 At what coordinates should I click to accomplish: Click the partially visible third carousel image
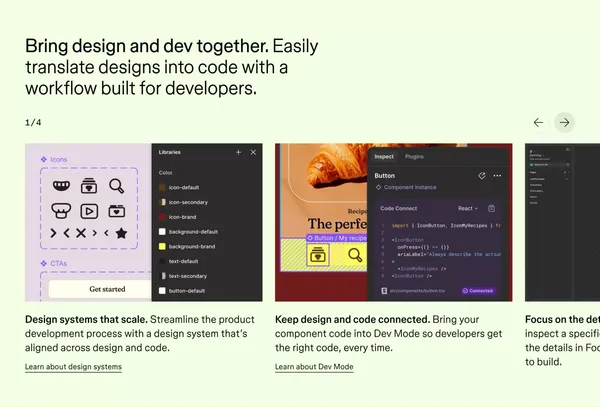pyautogui.click(x=562, y=222)
